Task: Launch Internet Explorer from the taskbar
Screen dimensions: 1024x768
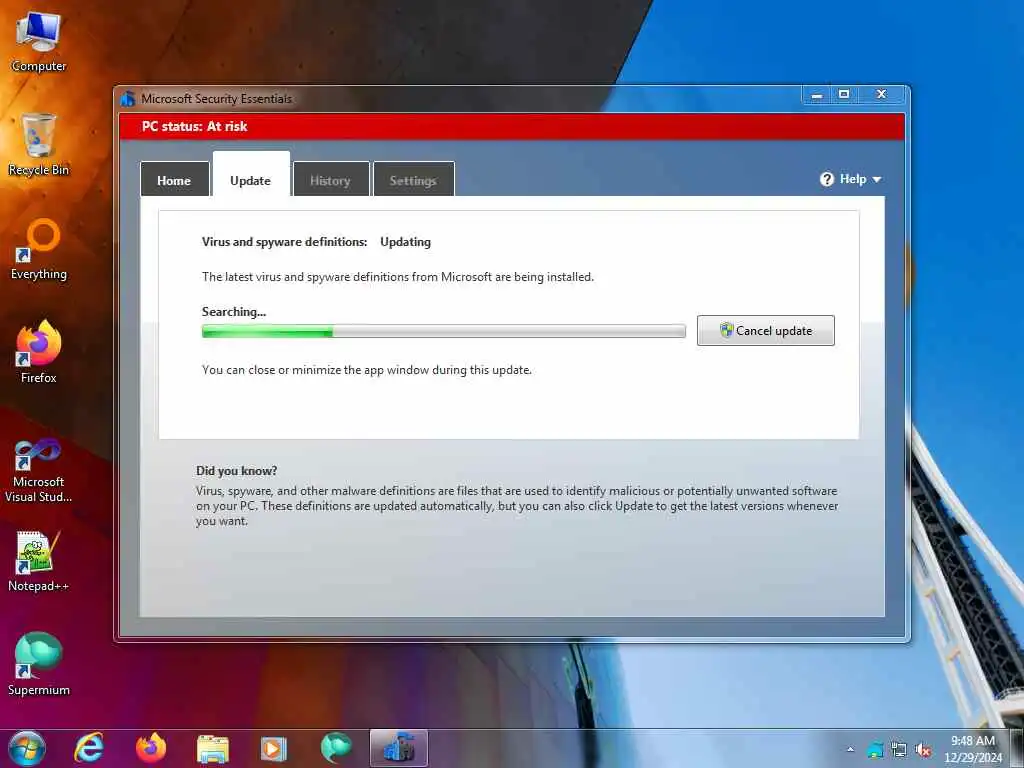Action: [89, 748]
